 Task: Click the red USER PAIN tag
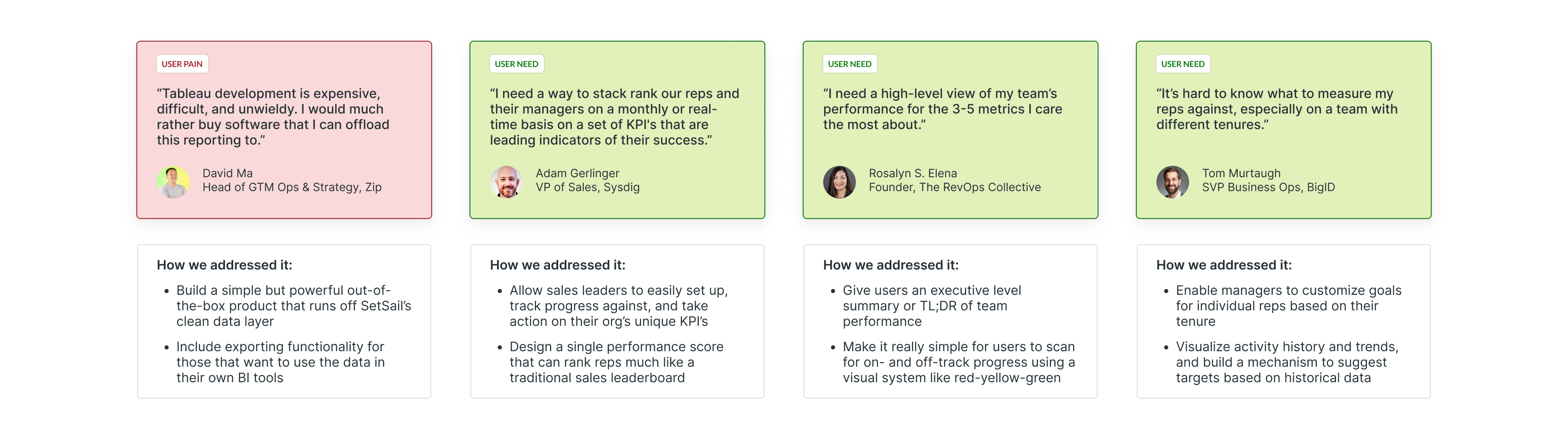(182, 64)
